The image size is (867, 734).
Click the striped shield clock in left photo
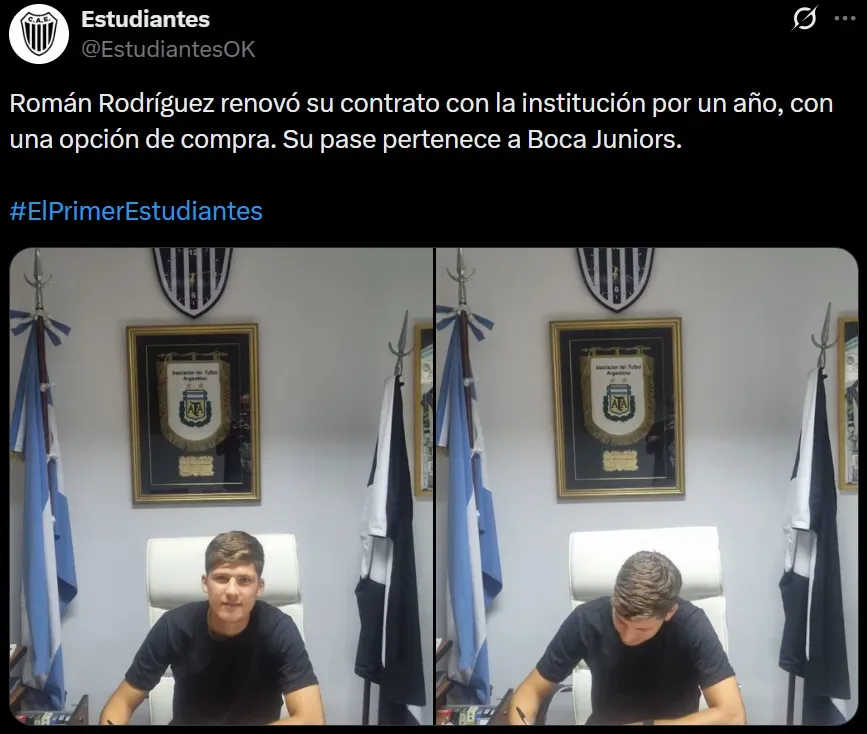[x=192, y=281]
